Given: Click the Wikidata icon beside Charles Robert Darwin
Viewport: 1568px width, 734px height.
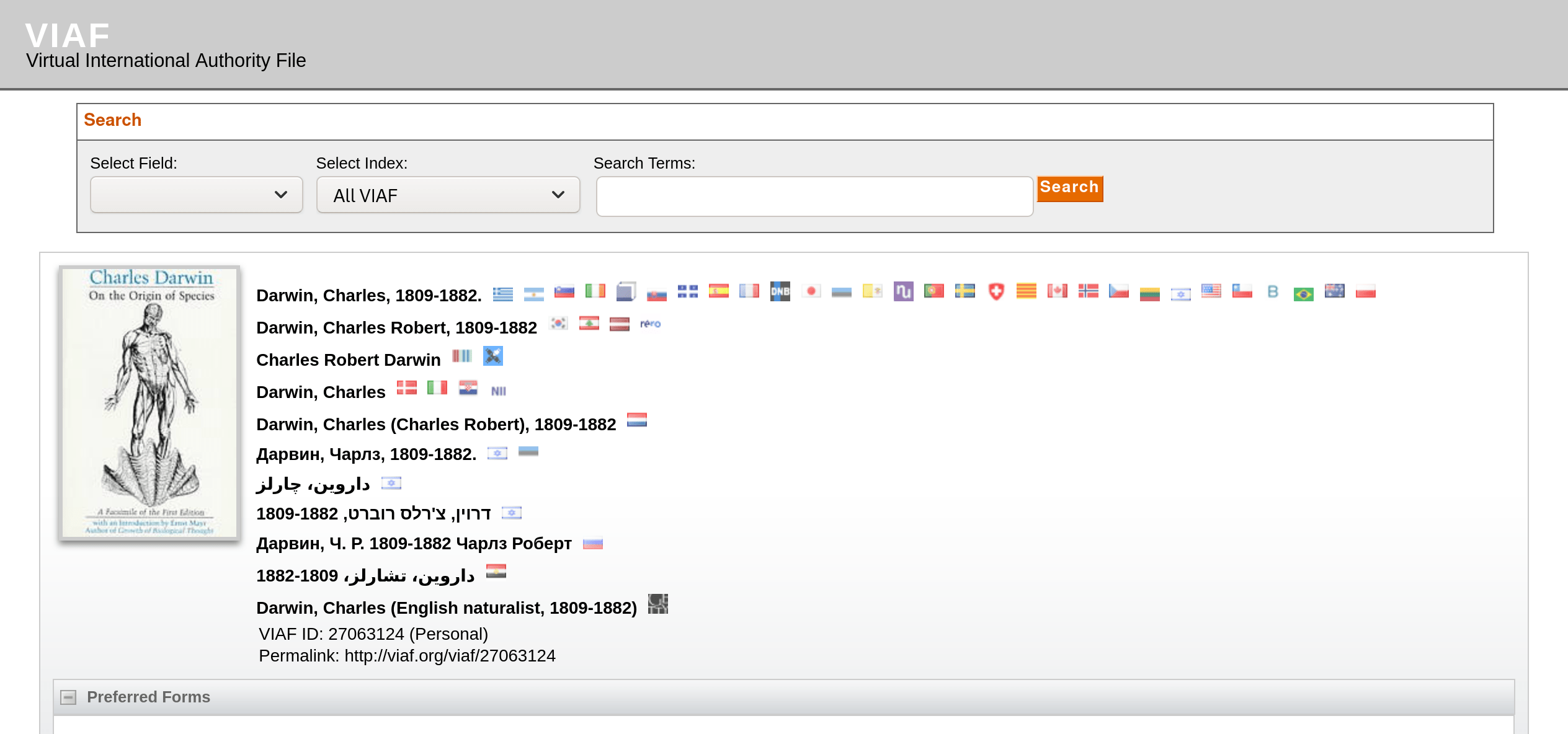Looking at the screenshot, I should pyautogui.click(x=492, y=356).
